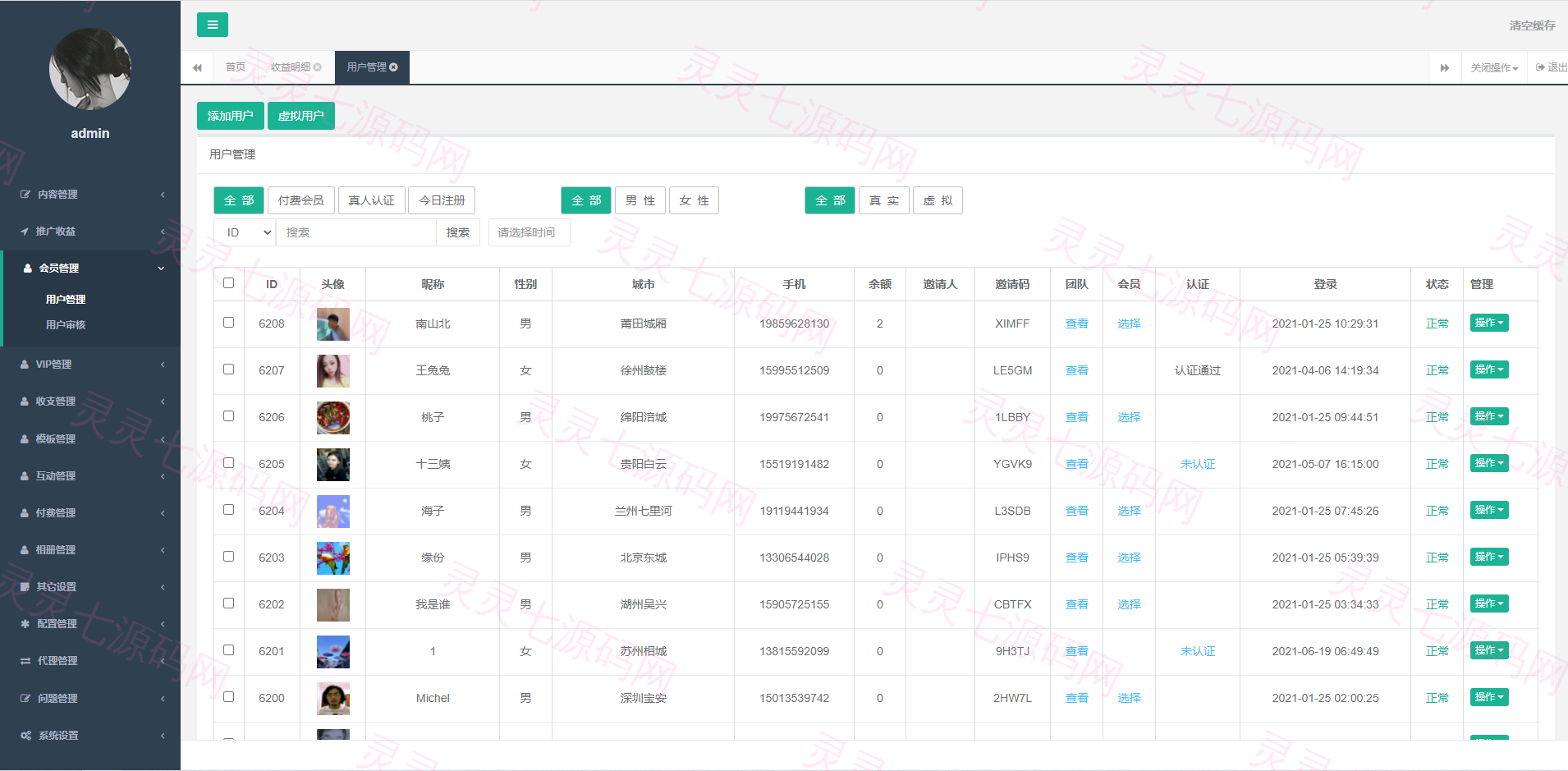Select 用户审核 submenu item
The width and height of the screenshot is (1568, 771).
(x=66, y=325)
